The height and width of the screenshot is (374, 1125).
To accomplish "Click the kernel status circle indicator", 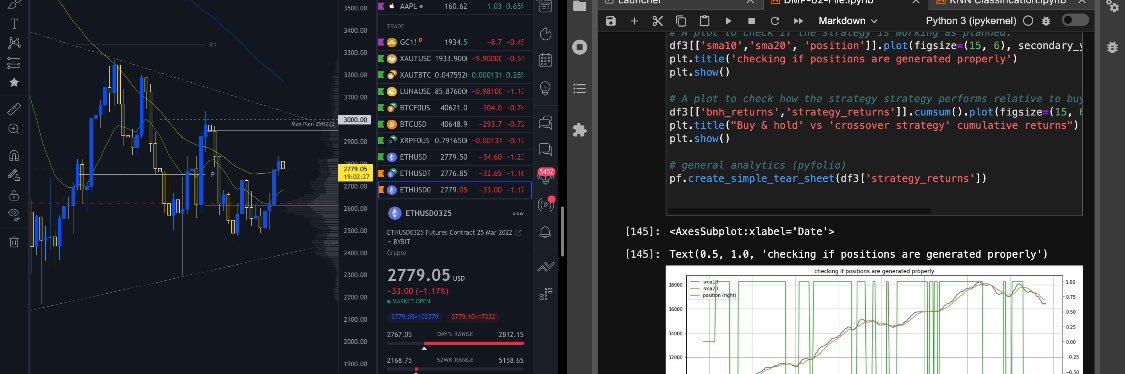I will [1027, 21].
